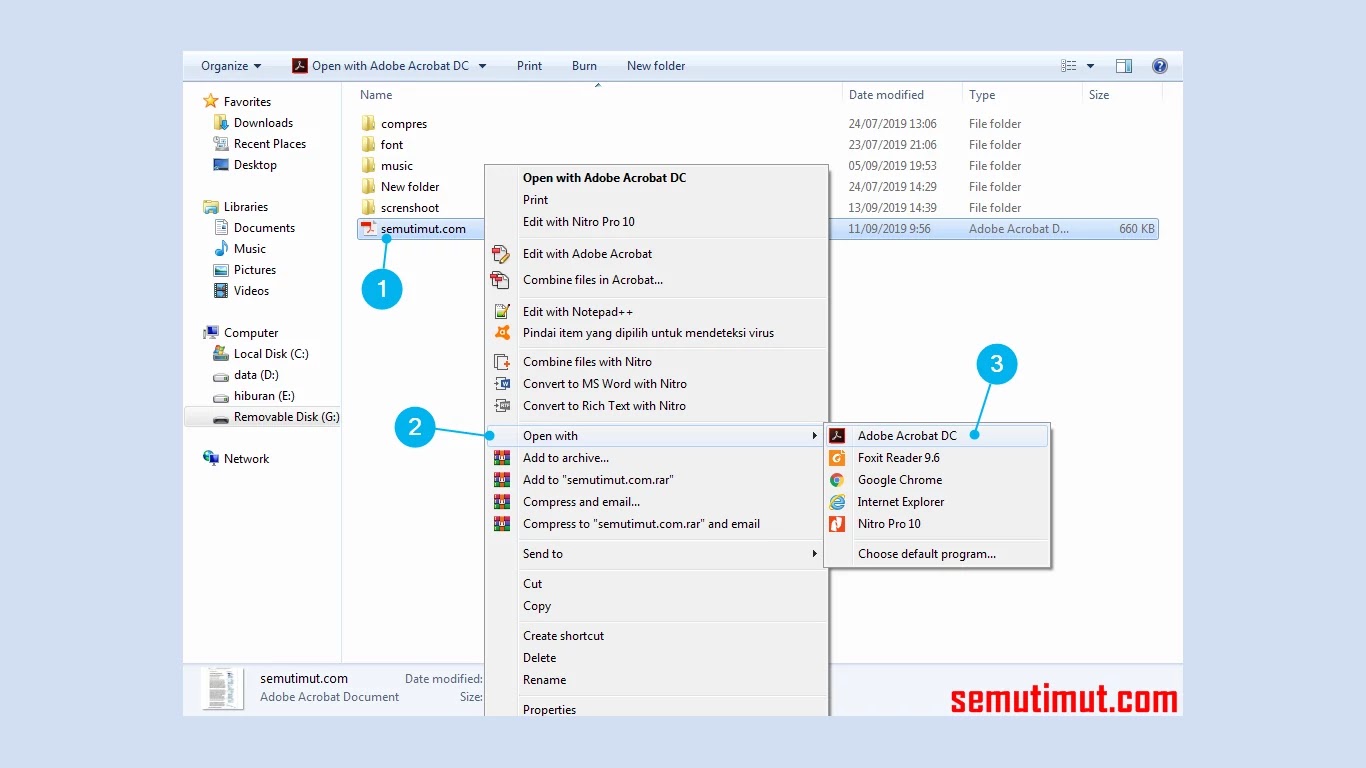Click the Internet Explorer icon in submenu
Viewport: 1366px width, 768px height.
point(837,502)
